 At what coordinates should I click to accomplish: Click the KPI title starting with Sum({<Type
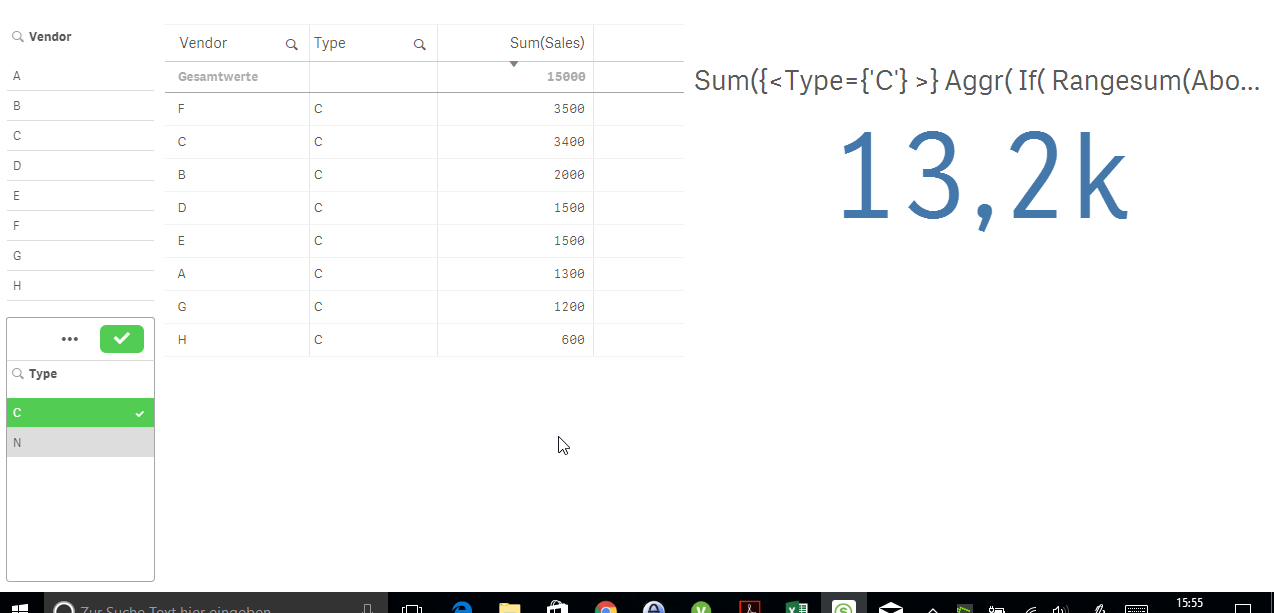click(977, 81)
